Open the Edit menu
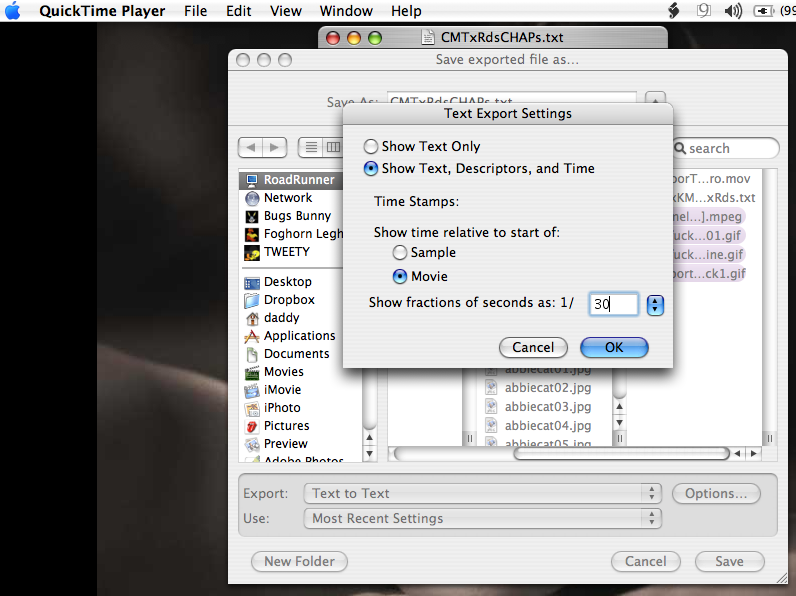 click(239, 11)
